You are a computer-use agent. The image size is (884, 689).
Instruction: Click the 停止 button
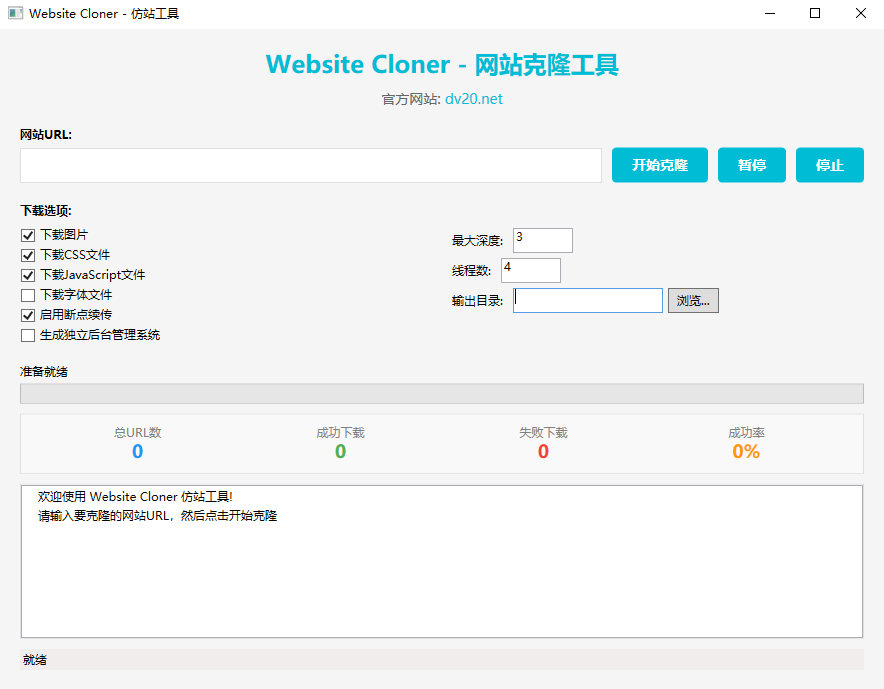tap(829, 165)
